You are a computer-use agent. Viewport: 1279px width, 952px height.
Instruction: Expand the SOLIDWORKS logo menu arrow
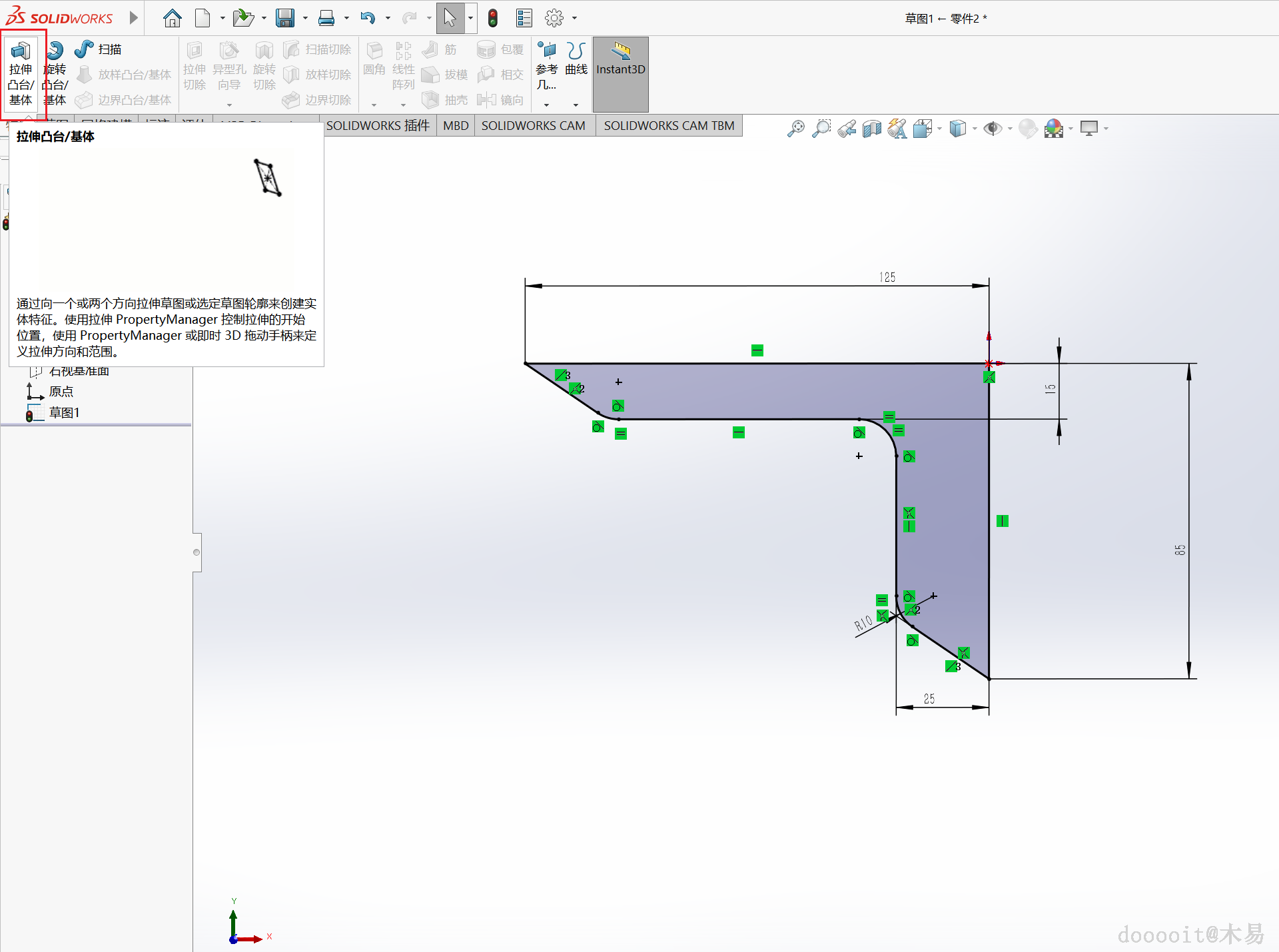point(133,18)
